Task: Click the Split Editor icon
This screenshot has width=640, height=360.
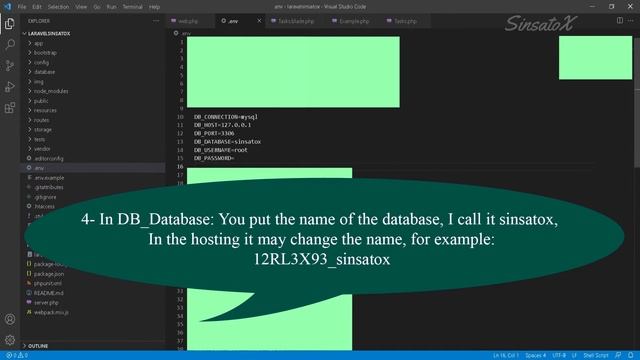Action: click(620, 20)
